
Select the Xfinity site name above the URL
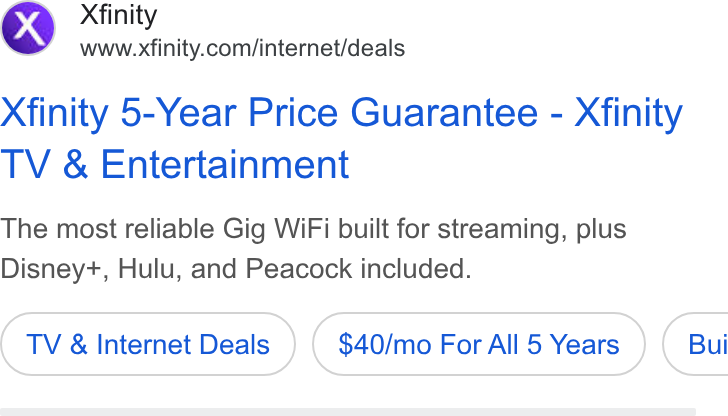(x=118, y=16)
